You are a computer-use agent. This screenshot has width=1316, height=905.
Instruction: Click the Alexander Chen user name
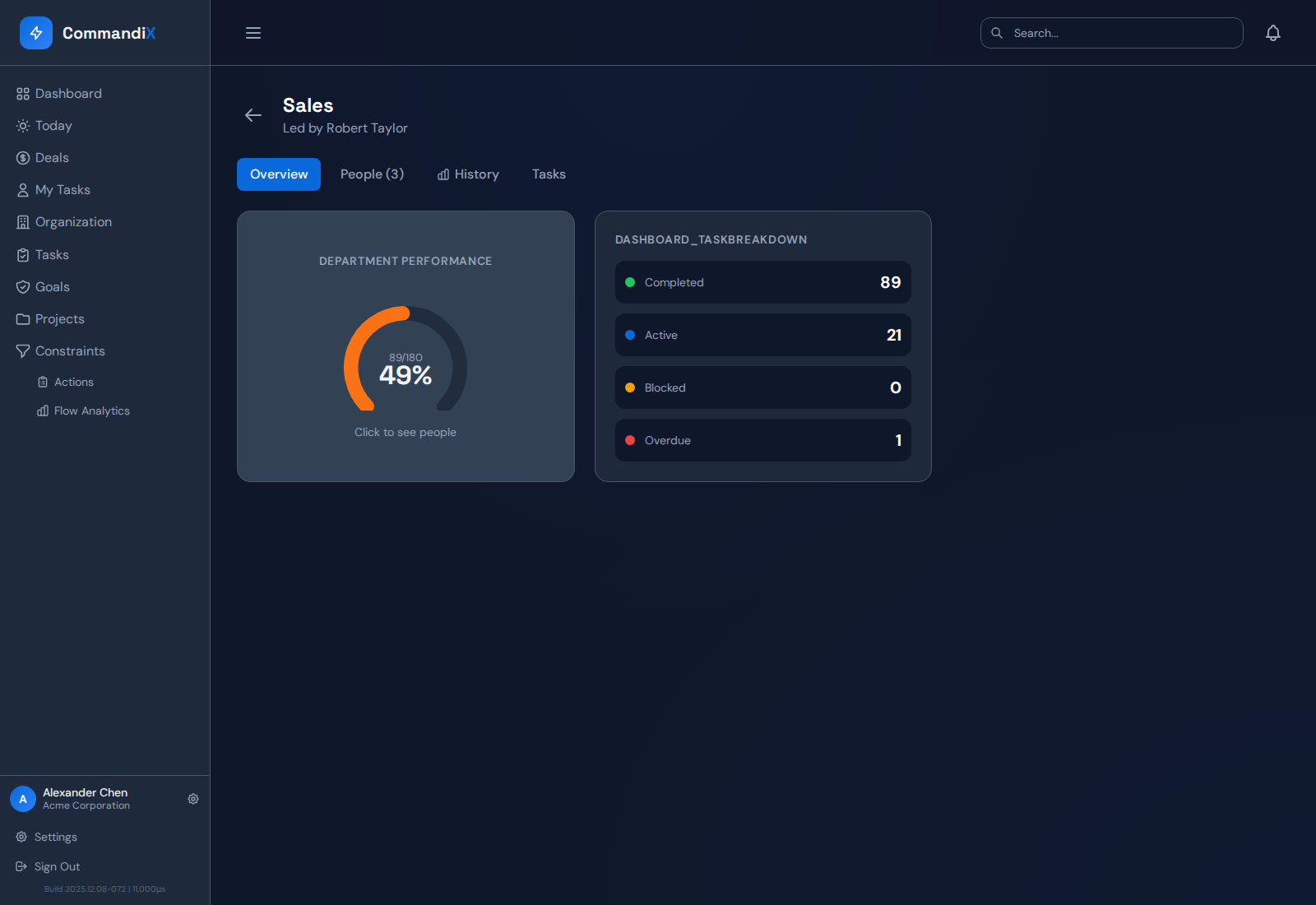(x=86, y=792)
